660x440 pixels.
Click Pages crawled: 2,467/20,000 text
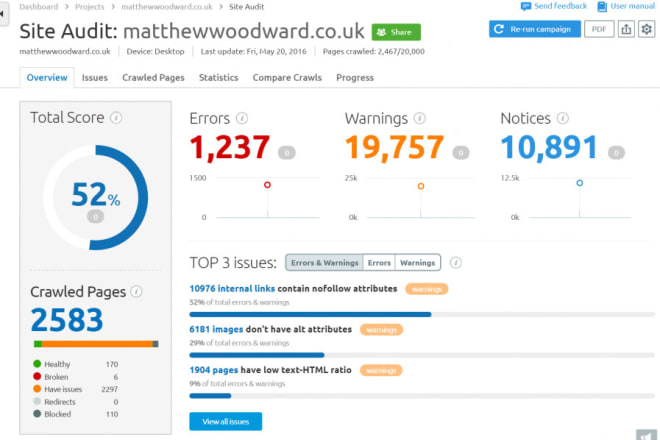pyautogui.click(x=374, y=51)
